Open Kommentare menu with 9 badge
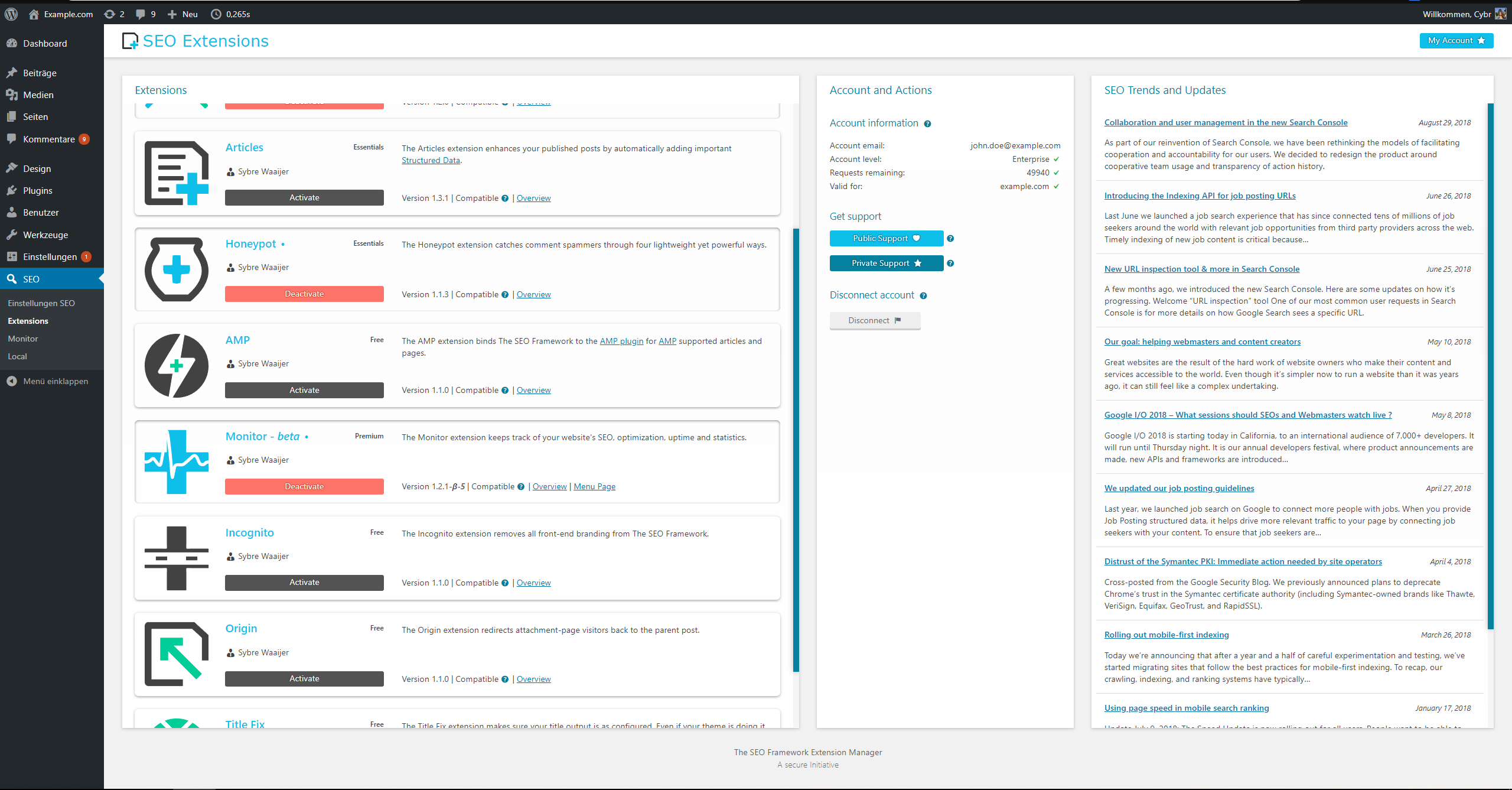Viewport: 1512px width, 790px height. tap(52, 139)
